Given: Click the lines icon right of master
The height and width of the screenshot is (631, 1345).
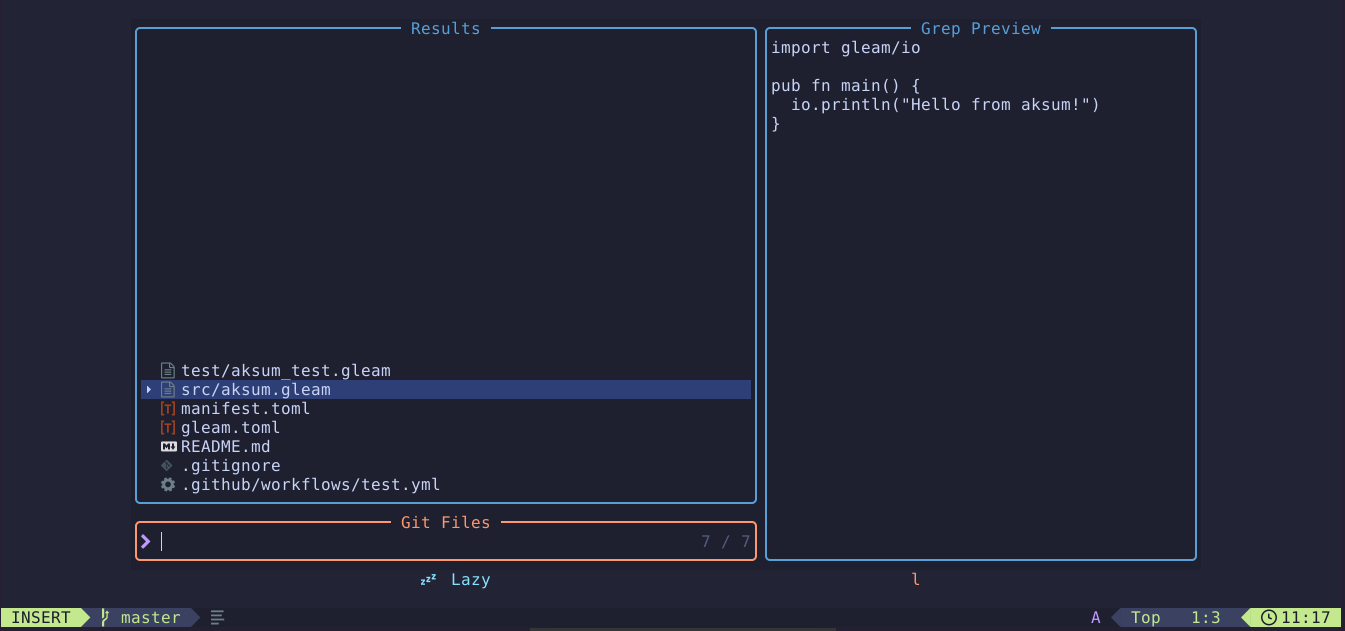Looking at the screenshot, I should 217,617.
